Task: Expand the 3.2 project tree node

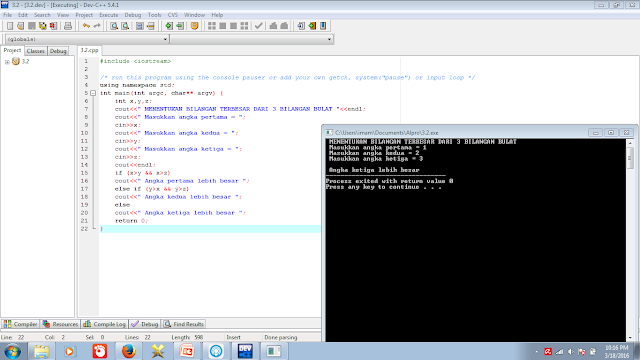Action: (x=7, y=62)
